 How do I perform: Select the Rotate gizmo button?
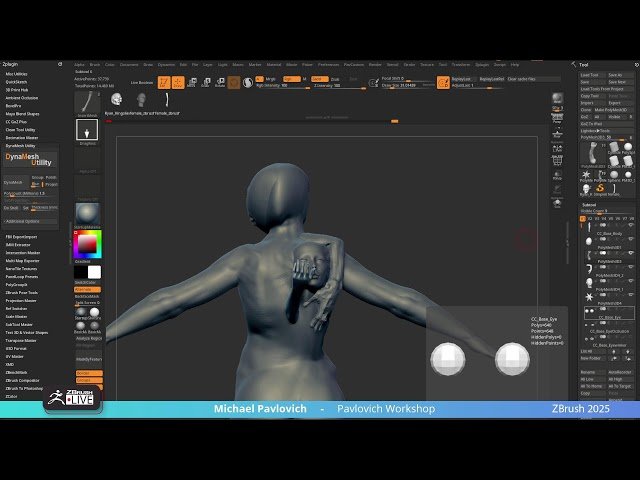pyautogui.click(x=220, y=82)
